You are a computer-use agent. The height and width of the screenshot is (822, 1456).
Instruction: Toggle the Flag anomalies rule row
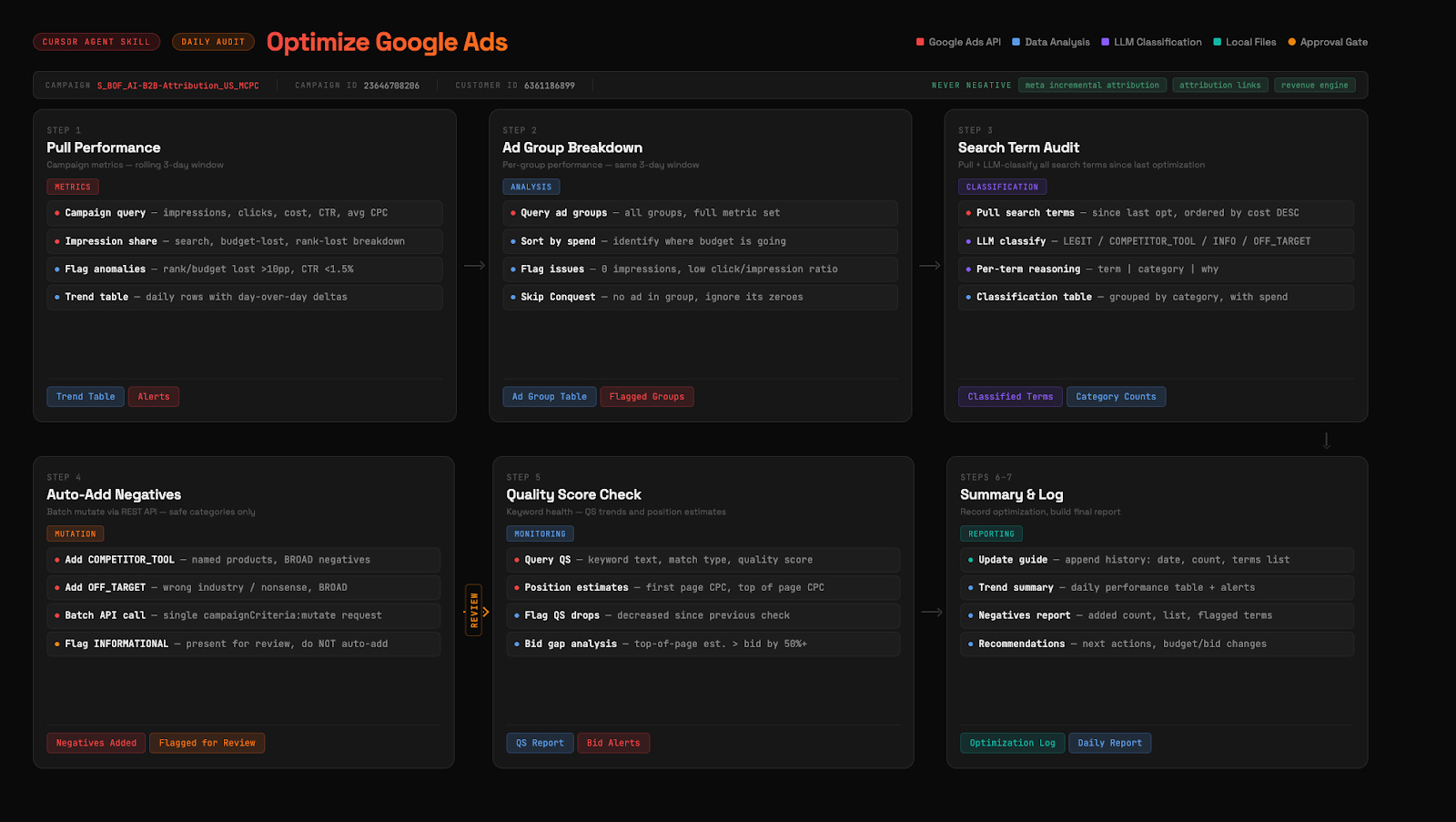(243, 269)
